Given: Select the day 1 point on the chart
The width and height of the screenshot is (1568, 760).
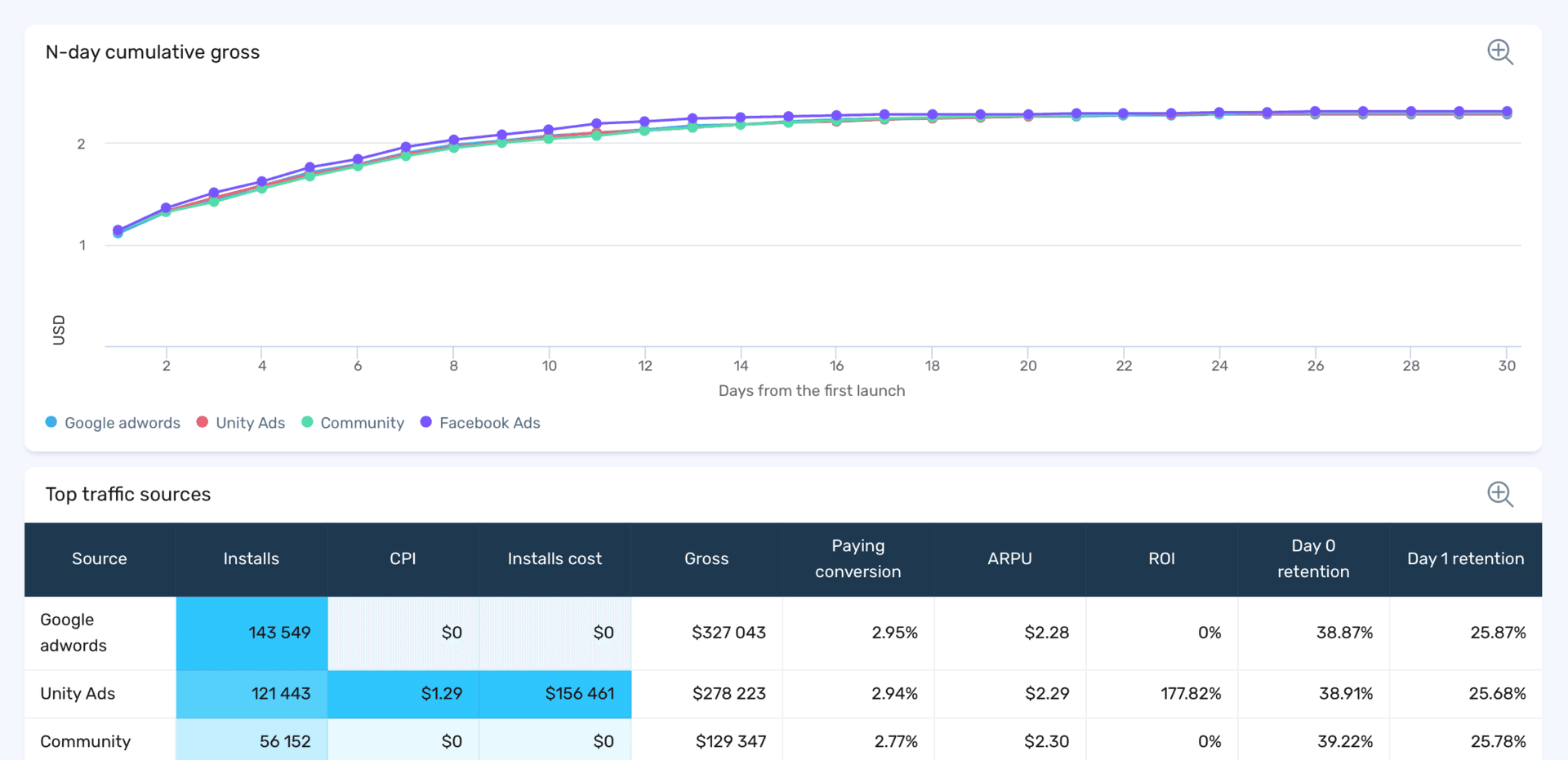Looking at the screenshot, I should click(x=117, y=231).
